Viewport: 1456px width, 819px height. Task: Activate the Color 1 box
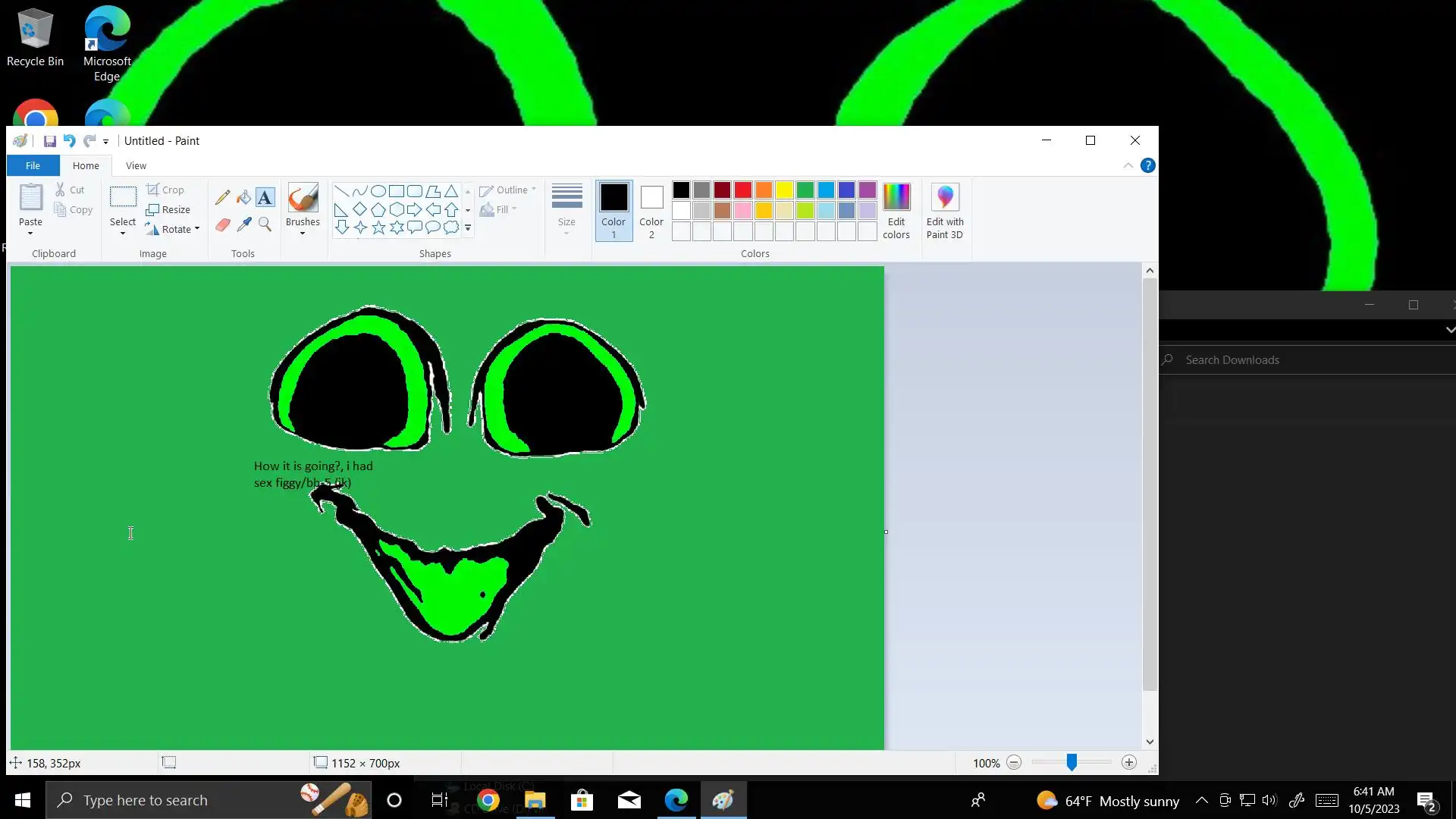tap(613, 211)
